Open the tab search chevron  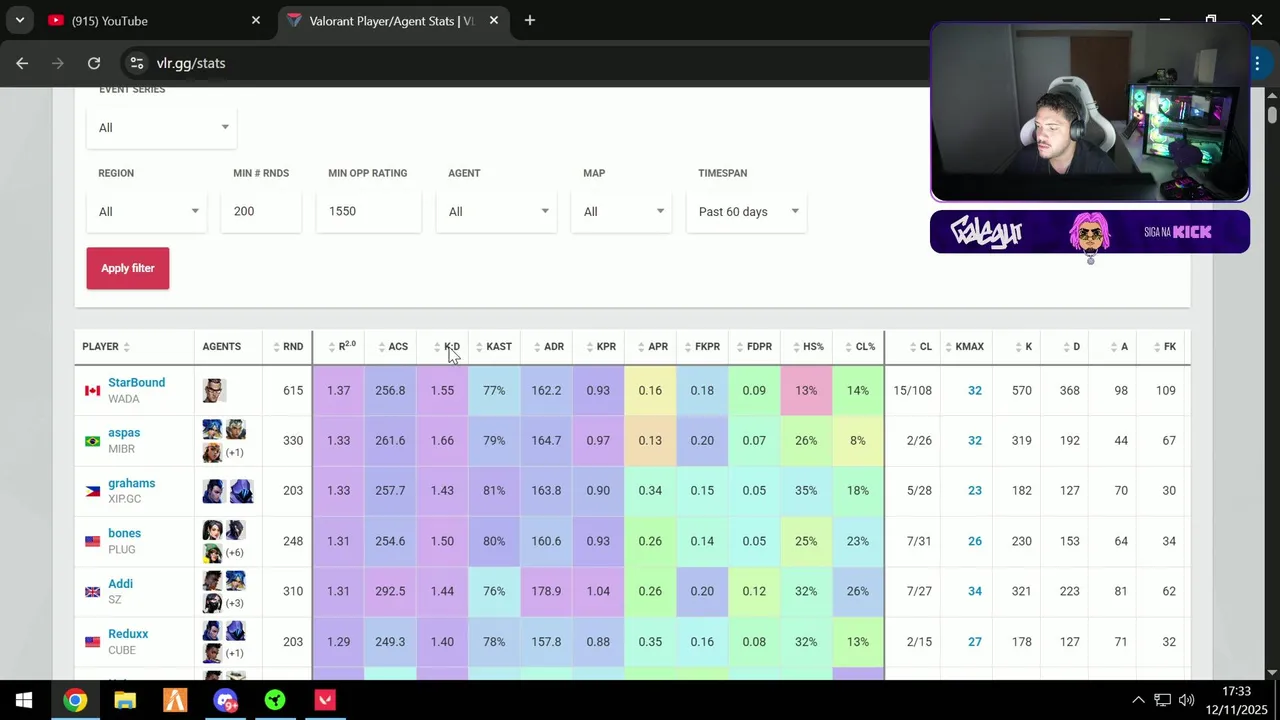[19, 20]
